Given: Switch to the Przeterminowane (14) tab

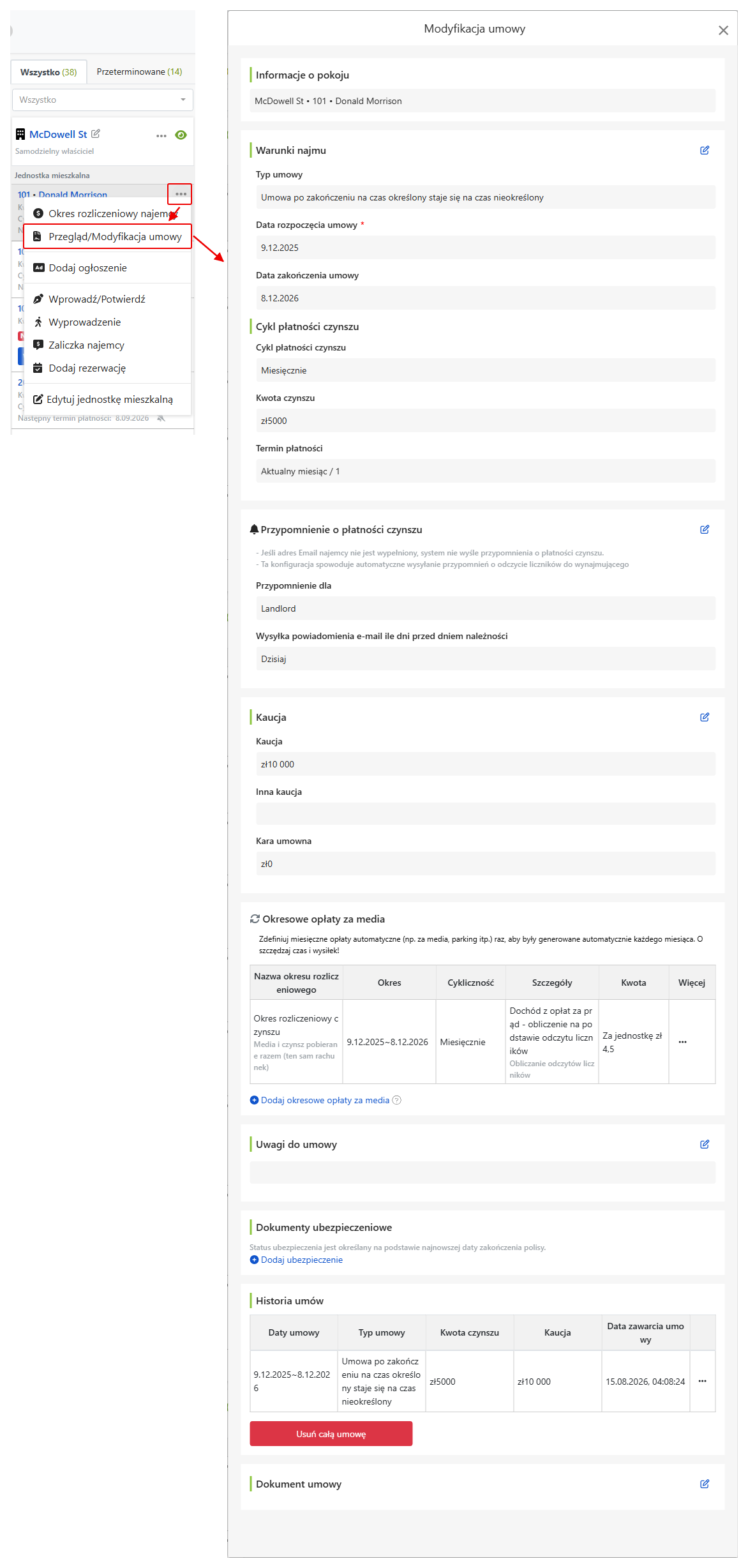Looking at the screenshot, I should [x=139, y=72].
